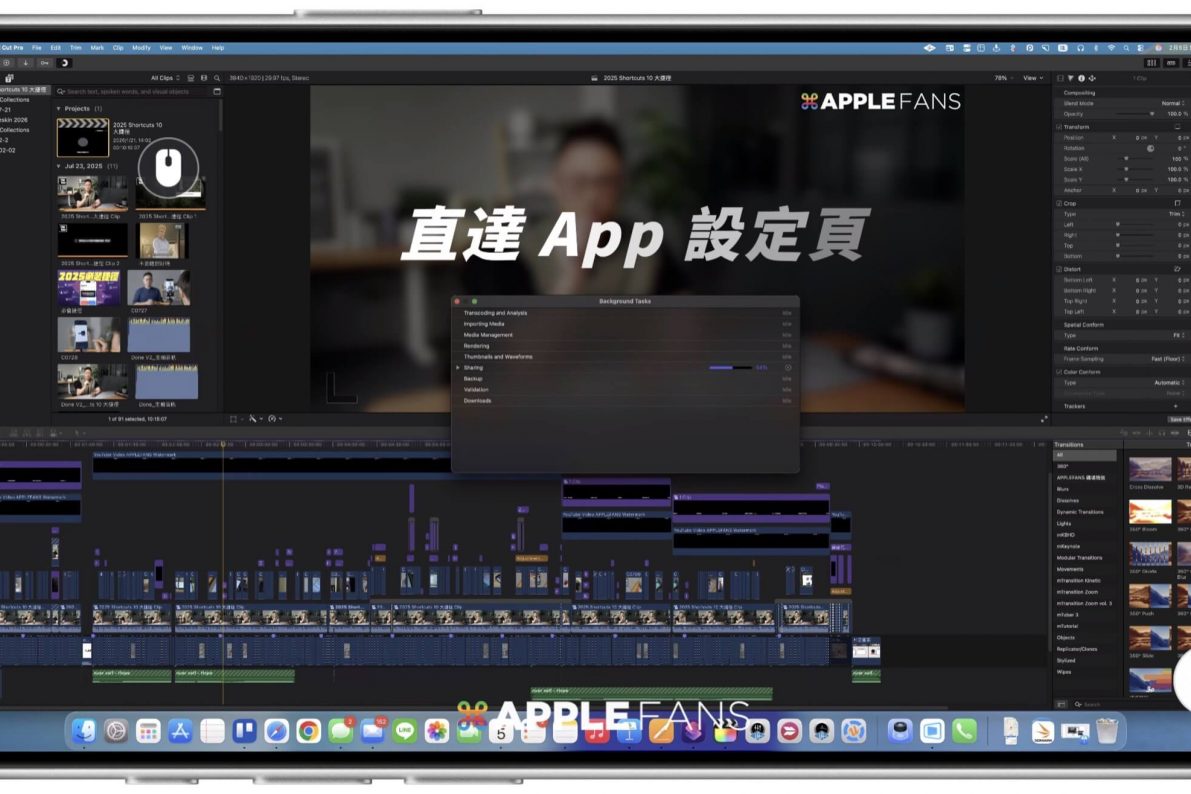Image resolution: width=1191 pixels, height=794 pixels.
Task: Adjust the Opacity slider in Compositing
Action: point(1150,114)
